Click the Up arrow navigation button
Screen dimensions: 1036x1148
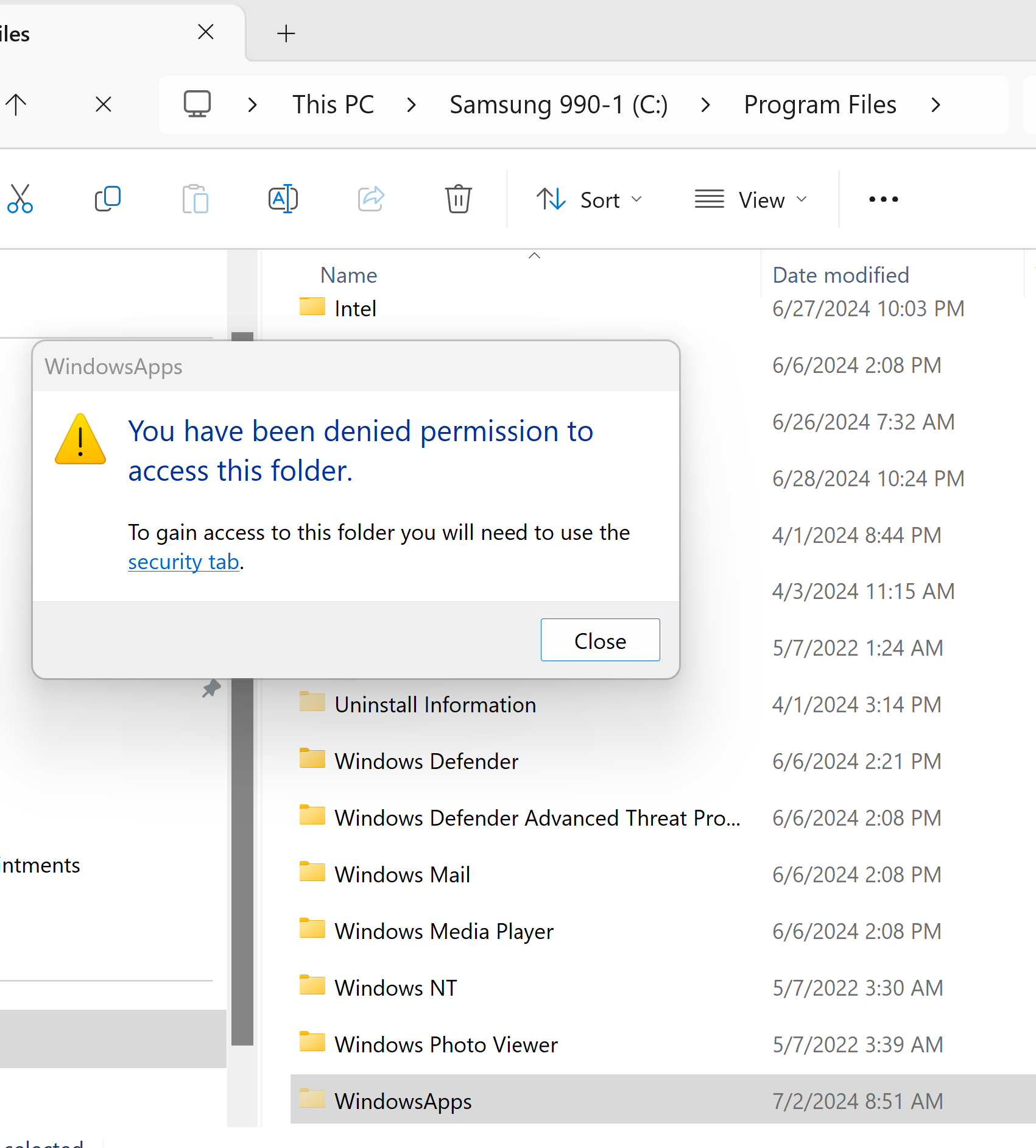[x=16, y=105]
